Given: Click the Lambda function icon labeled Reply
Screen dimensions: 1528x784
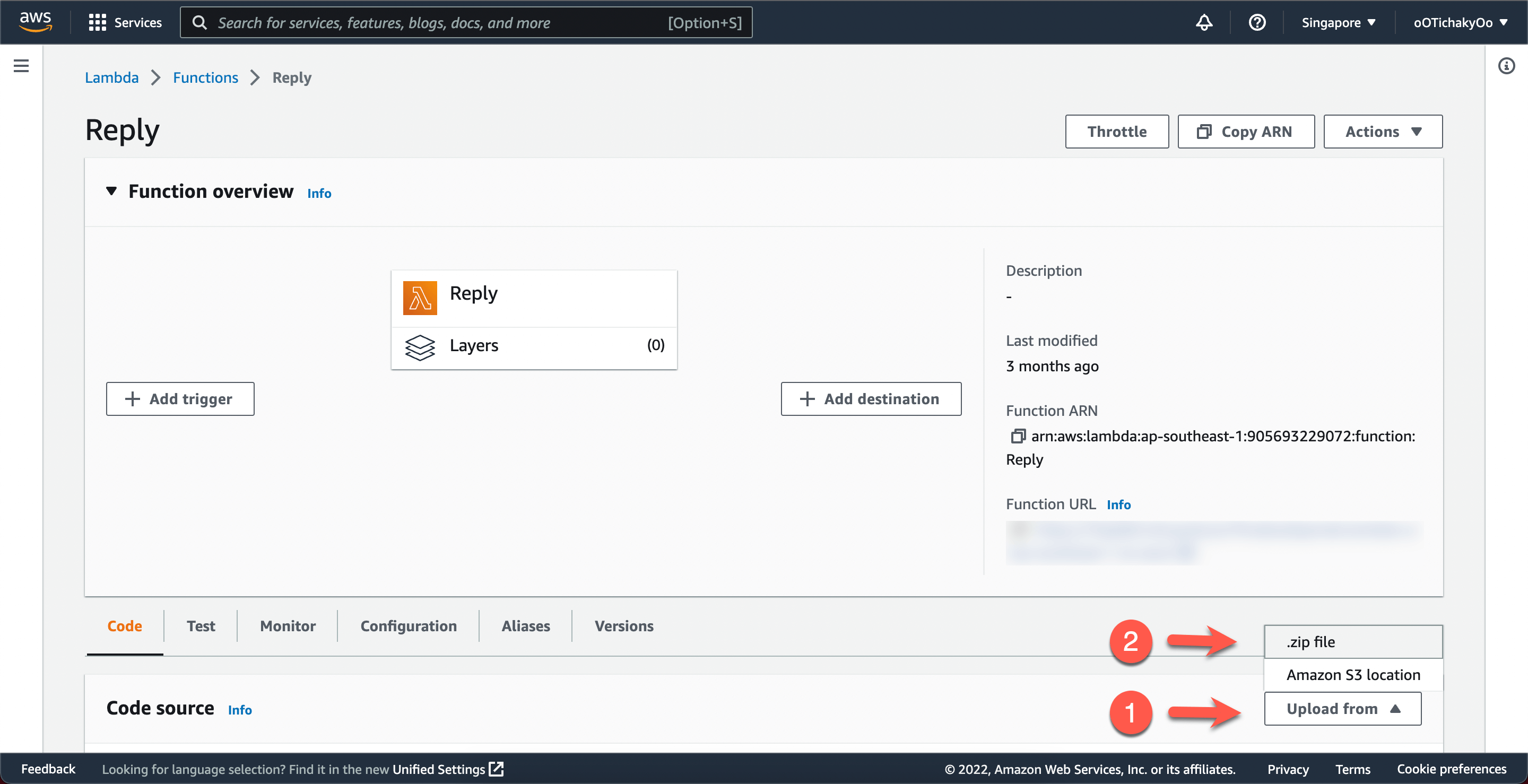Looking at the screenshot, I should click(x=420, y=297).
